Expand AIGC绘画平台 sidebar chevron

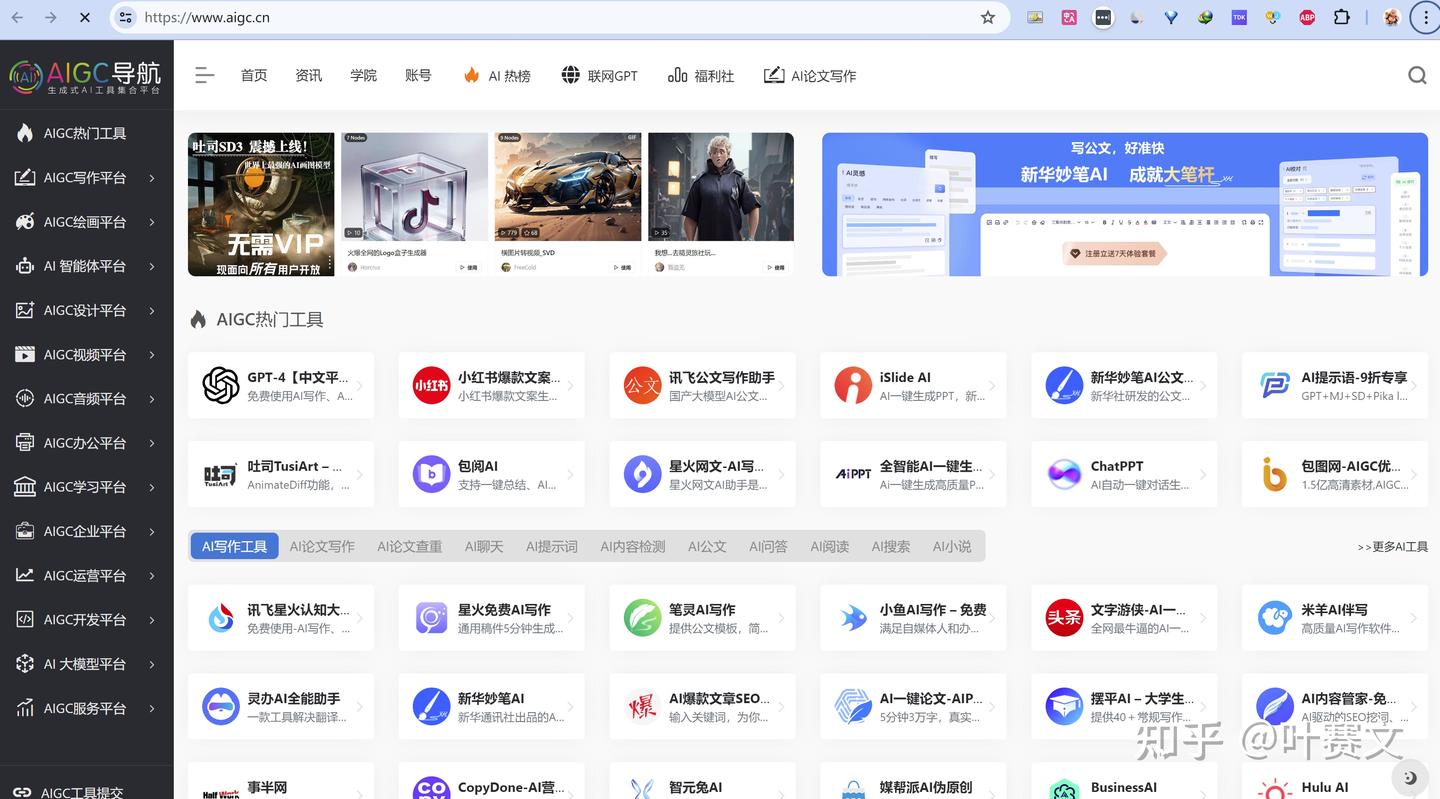coord(152,222)
